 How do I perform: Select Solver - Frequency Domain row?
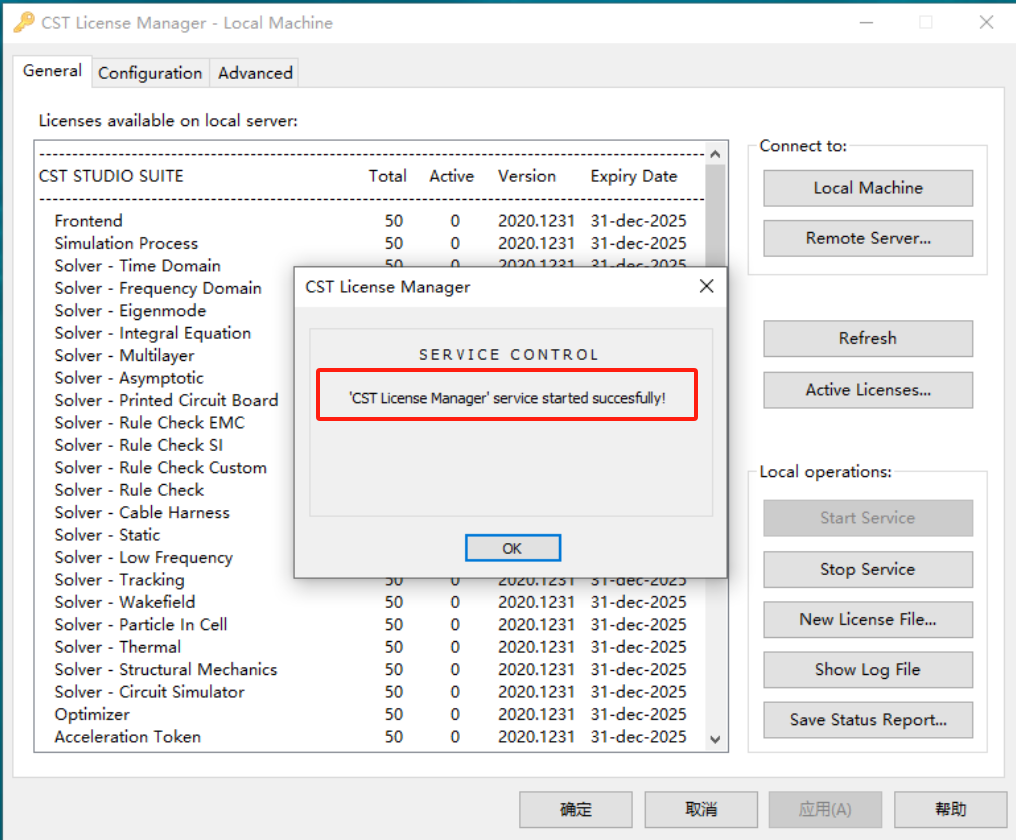[158, 288]
